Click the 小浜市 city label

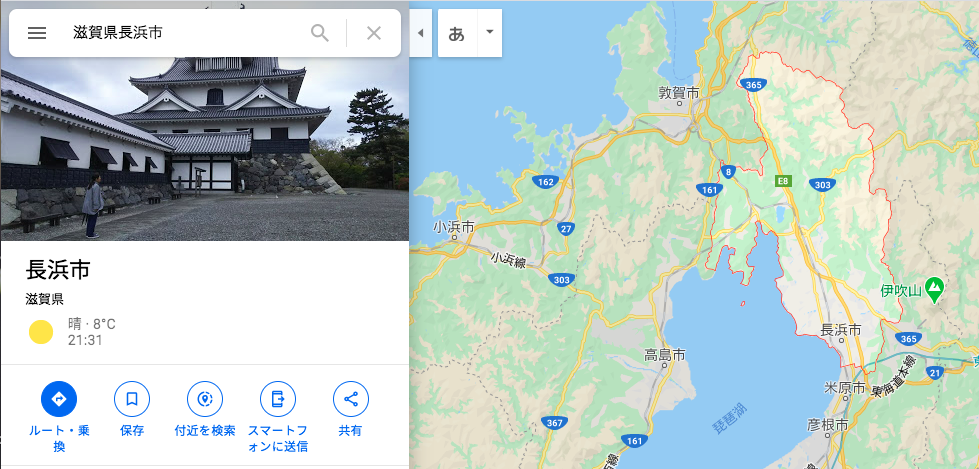[x=453, y=226]
